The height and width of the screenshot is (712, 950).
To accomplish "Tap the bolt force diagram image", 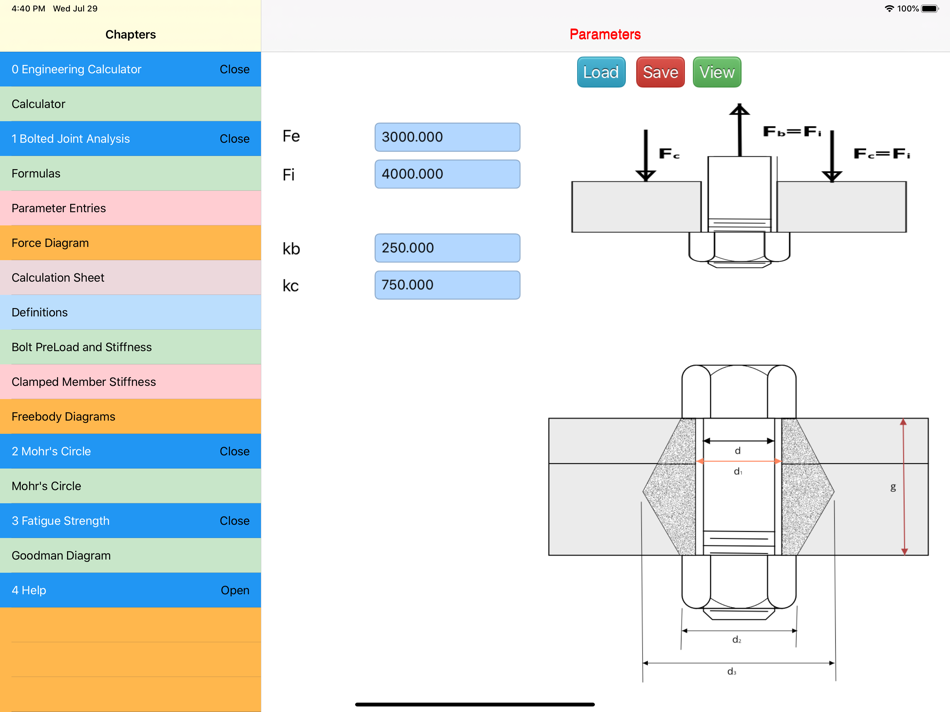I will [739, 186].
